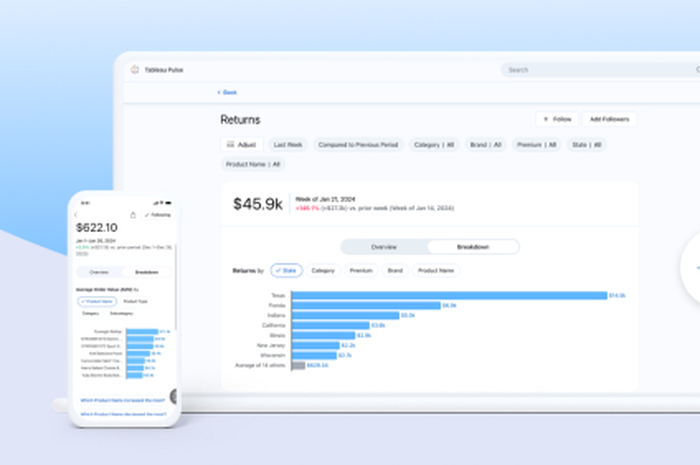Click the top bar in the phone chart

tap(142, 332)
